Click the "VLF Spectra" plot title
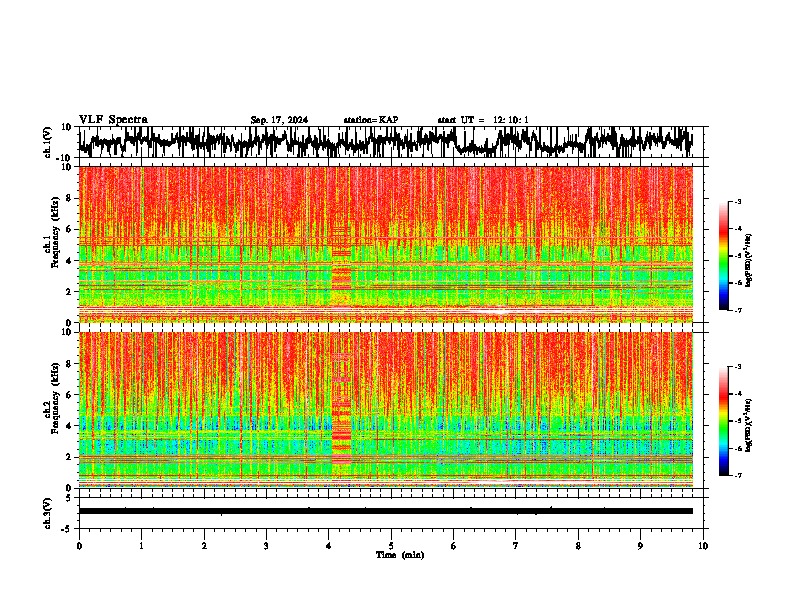The height and width of the screenshot is (612, 792). pyautogui.click(x=113, y=119)
